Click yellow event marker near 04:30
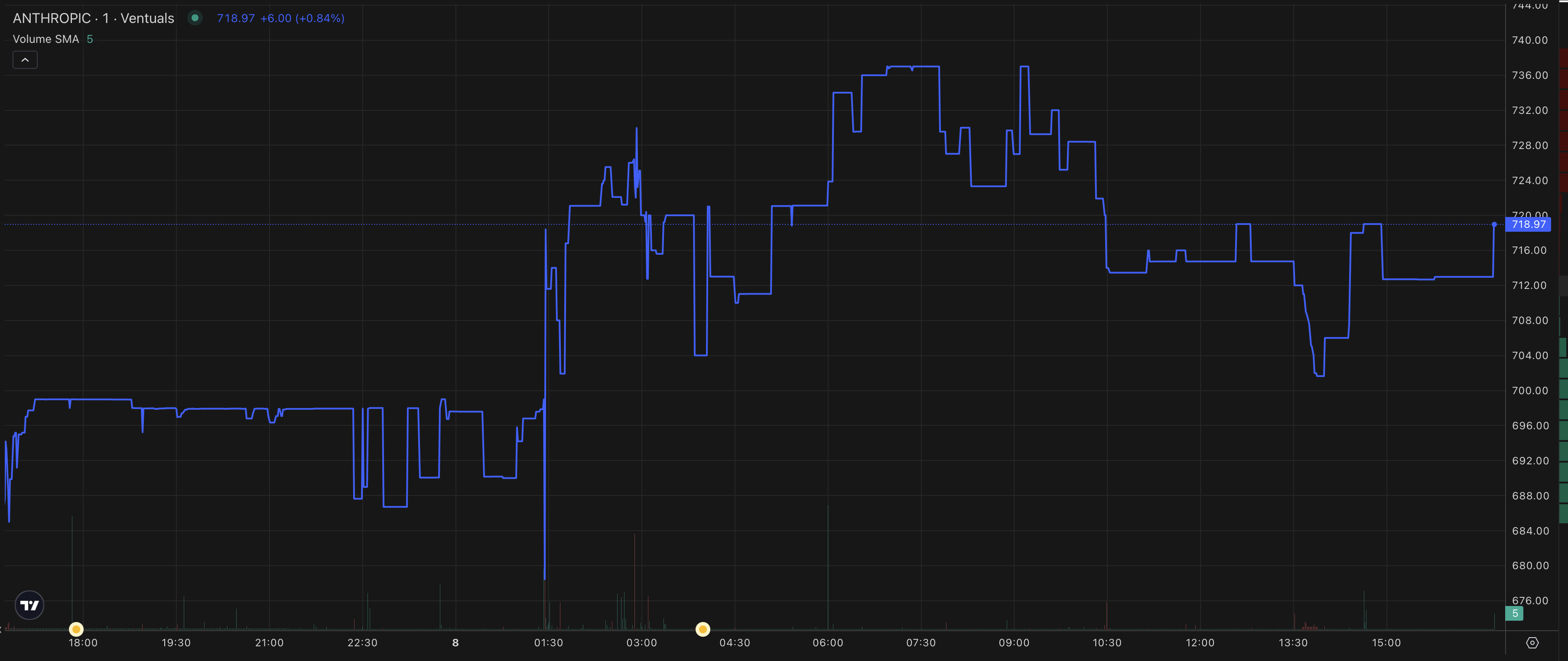1568x661 pixels. coord(703,629)
